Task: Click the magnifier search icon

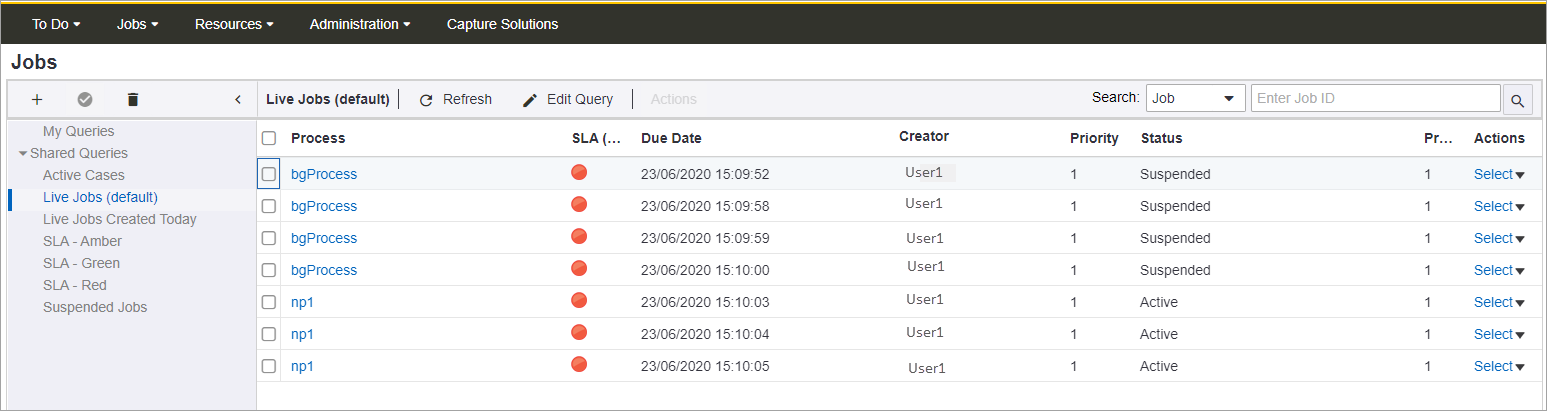Action: [1517, 100]
